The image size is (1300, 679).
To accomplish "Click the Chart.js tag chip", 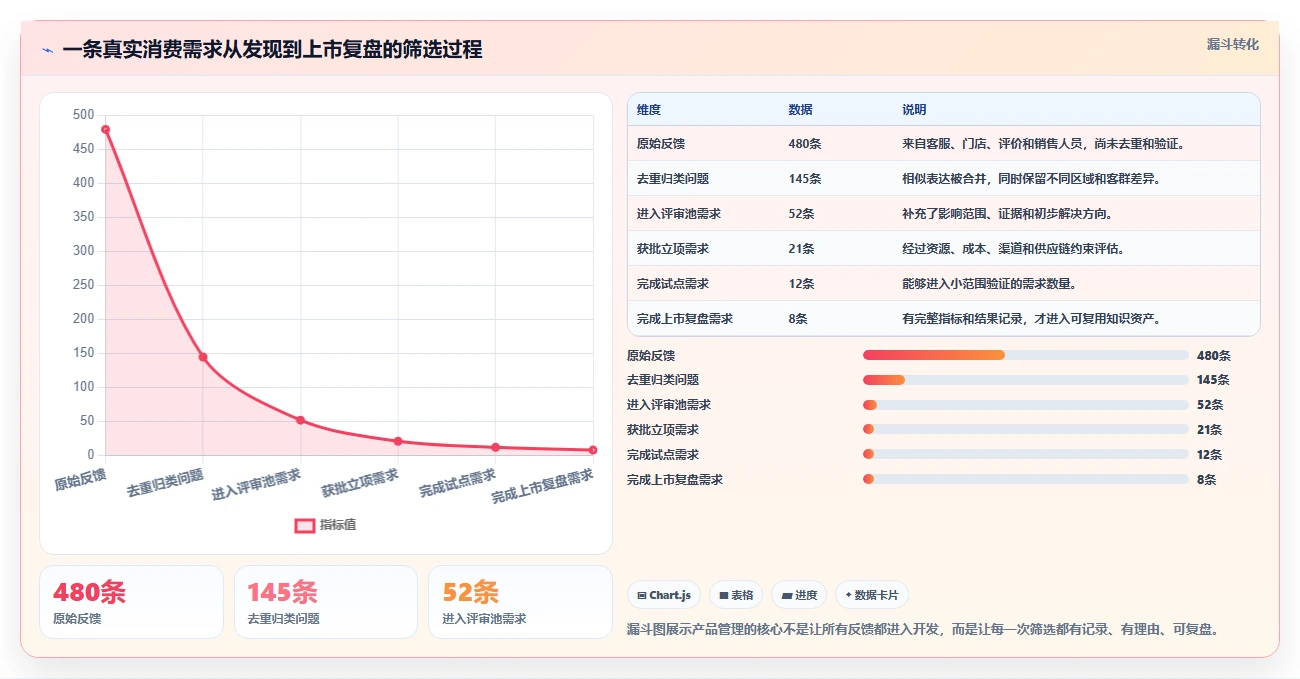I will [x=665, y=595].
